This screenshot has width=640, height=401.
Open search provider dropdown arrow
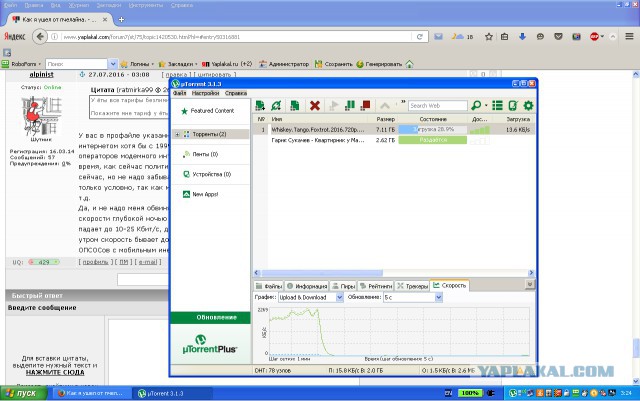(486, 105)
